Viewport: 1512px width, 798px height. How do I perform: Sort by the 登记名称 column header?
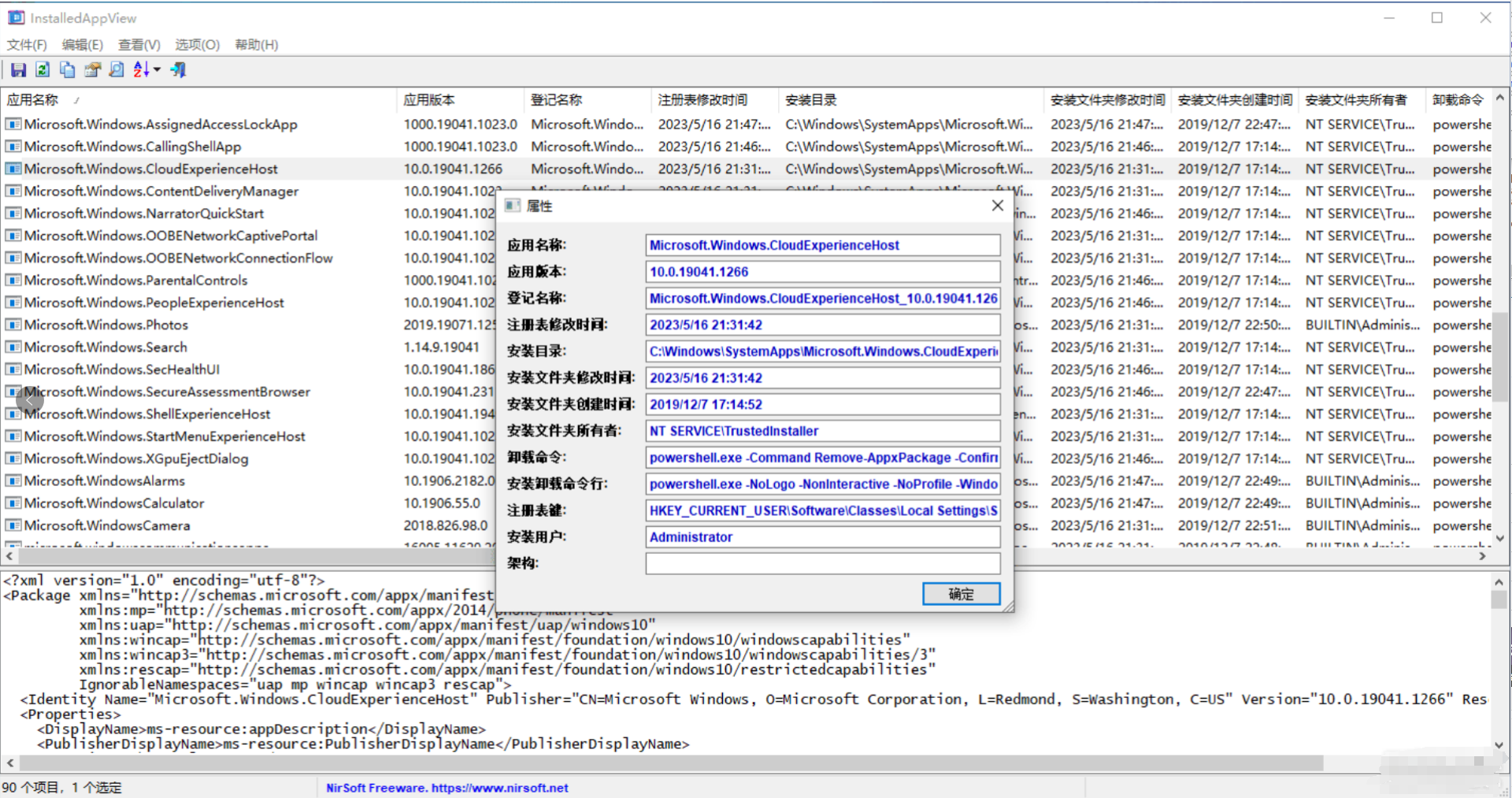pos(587,99)
